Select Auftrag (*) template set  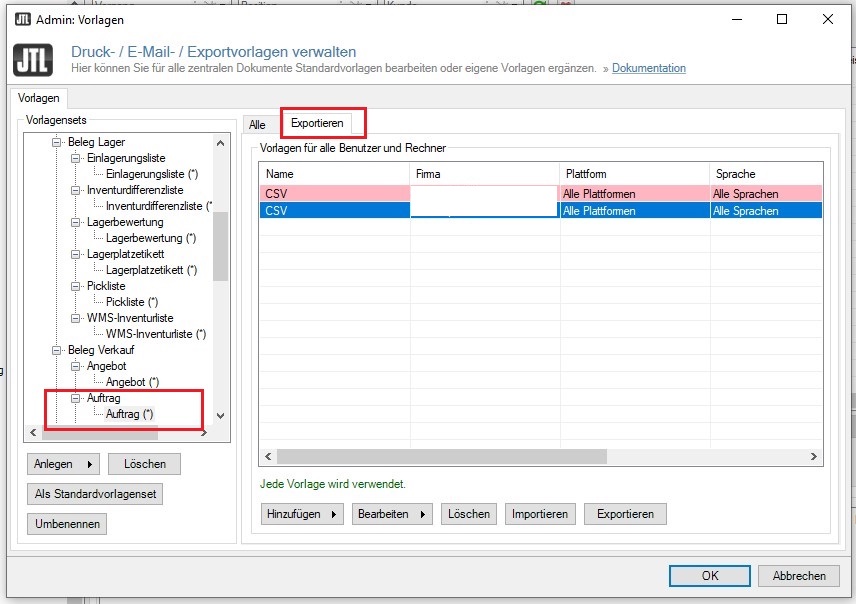(129, 414)
